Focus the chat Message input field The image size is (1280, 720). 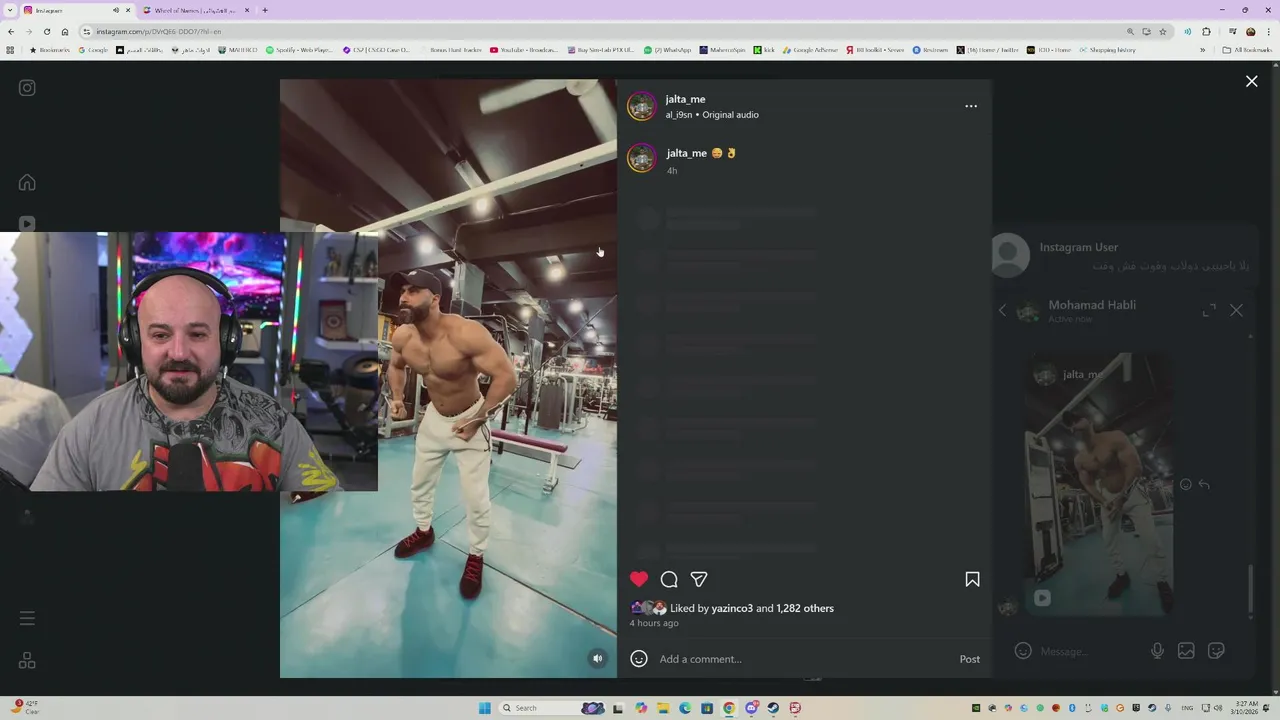click(1090, 652)
